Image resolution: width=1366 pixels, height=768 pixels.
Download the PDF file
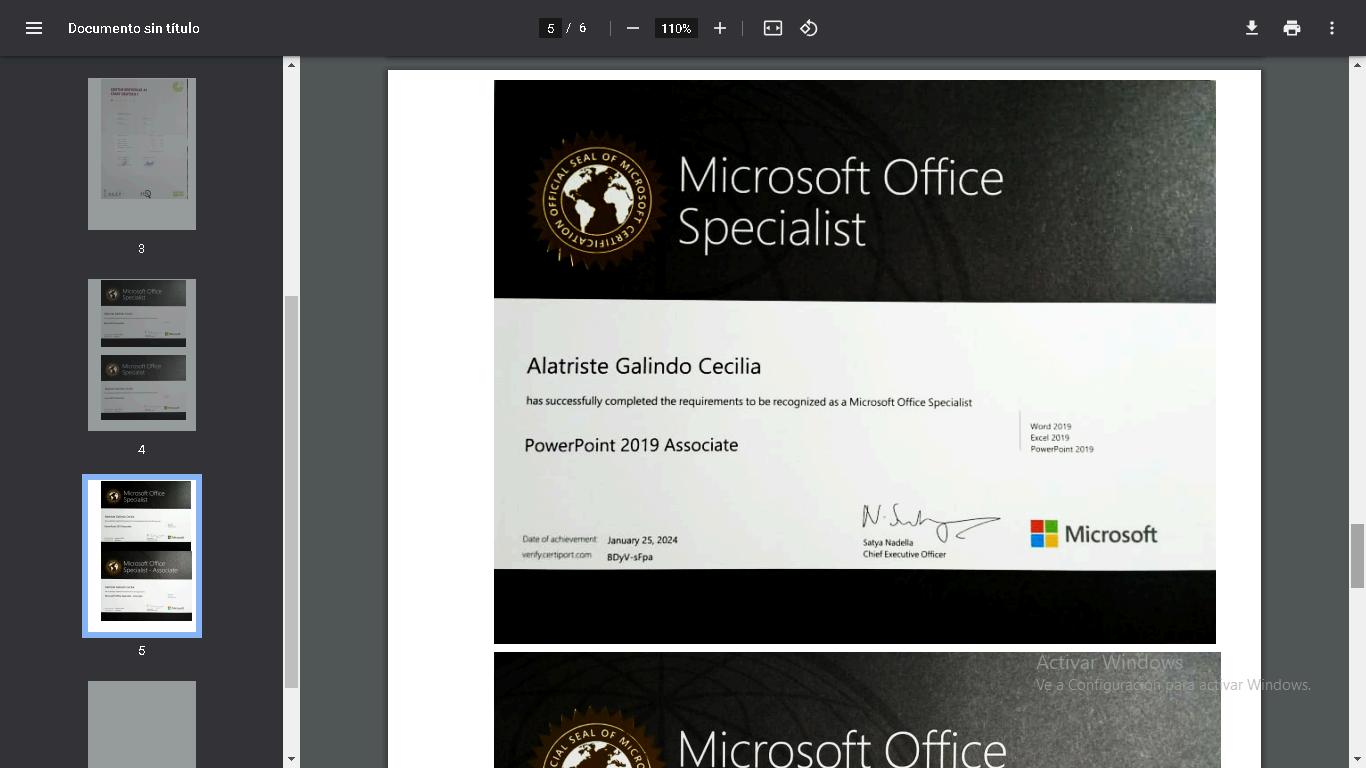pos(1251,28)
